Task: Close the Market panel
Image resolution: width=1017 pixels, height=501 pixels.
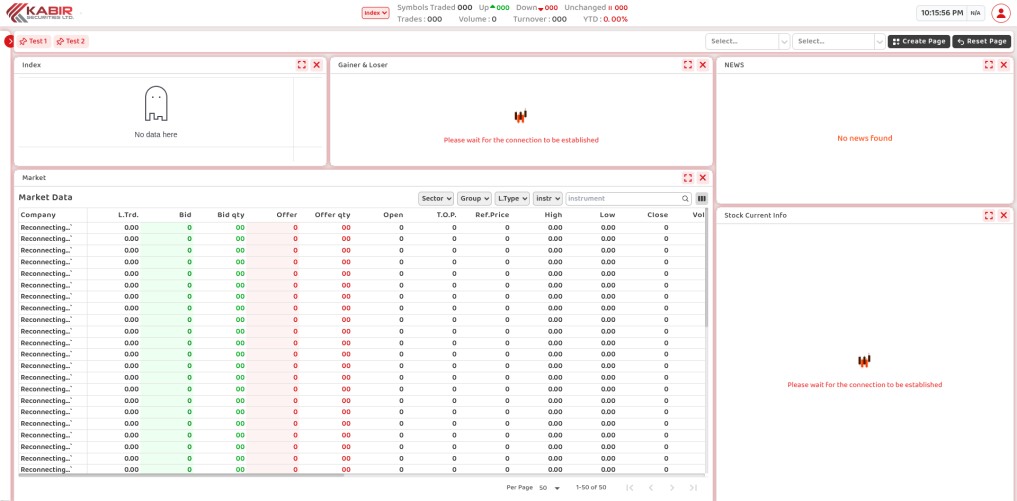Action: click(x=702, y=178)
